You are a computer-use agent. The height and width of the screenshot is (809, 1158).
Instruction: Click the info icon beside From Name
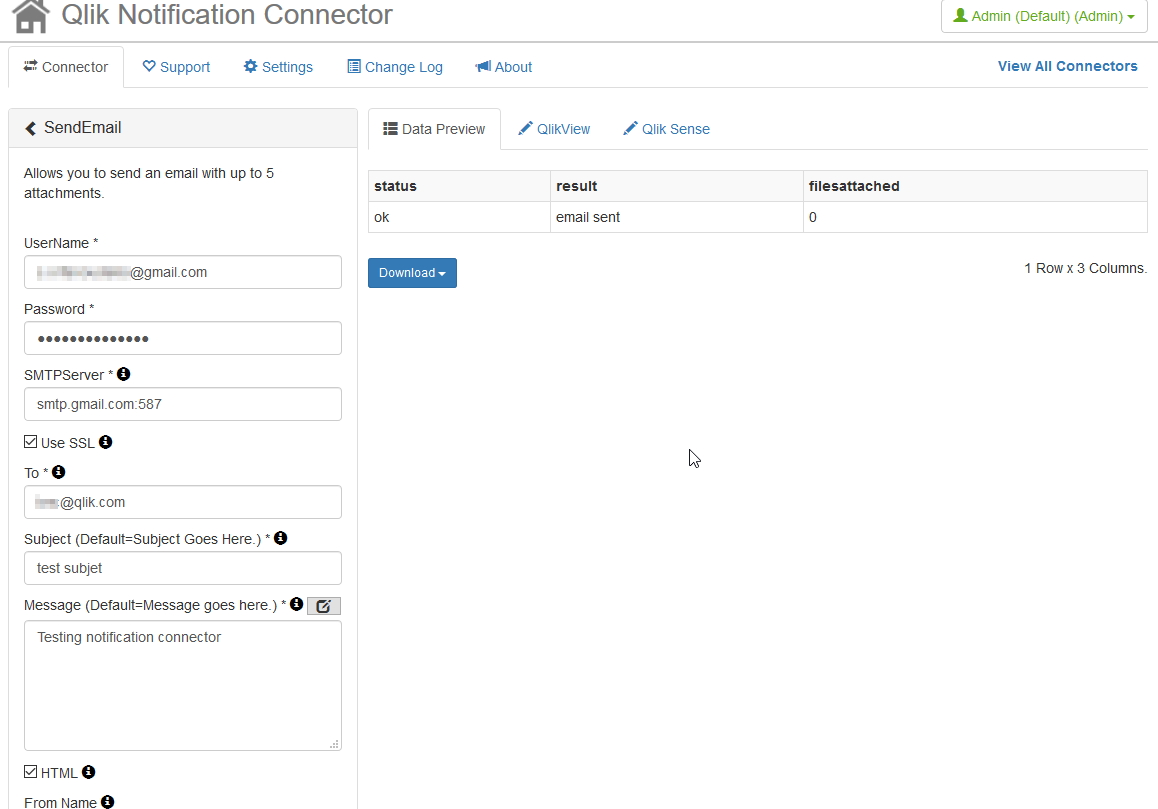[x=107, y=801]
